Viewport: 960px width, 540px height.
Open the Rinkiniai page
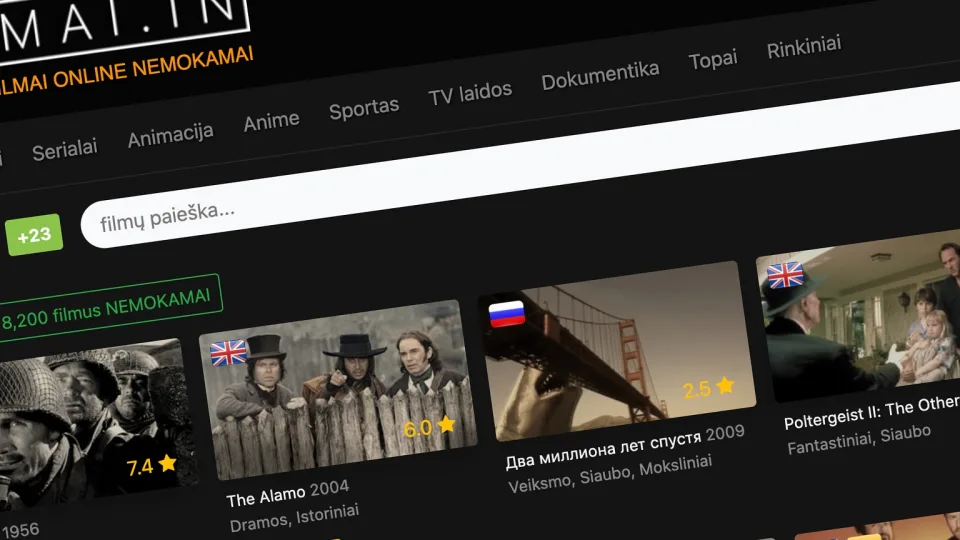(x=804, y=47)
